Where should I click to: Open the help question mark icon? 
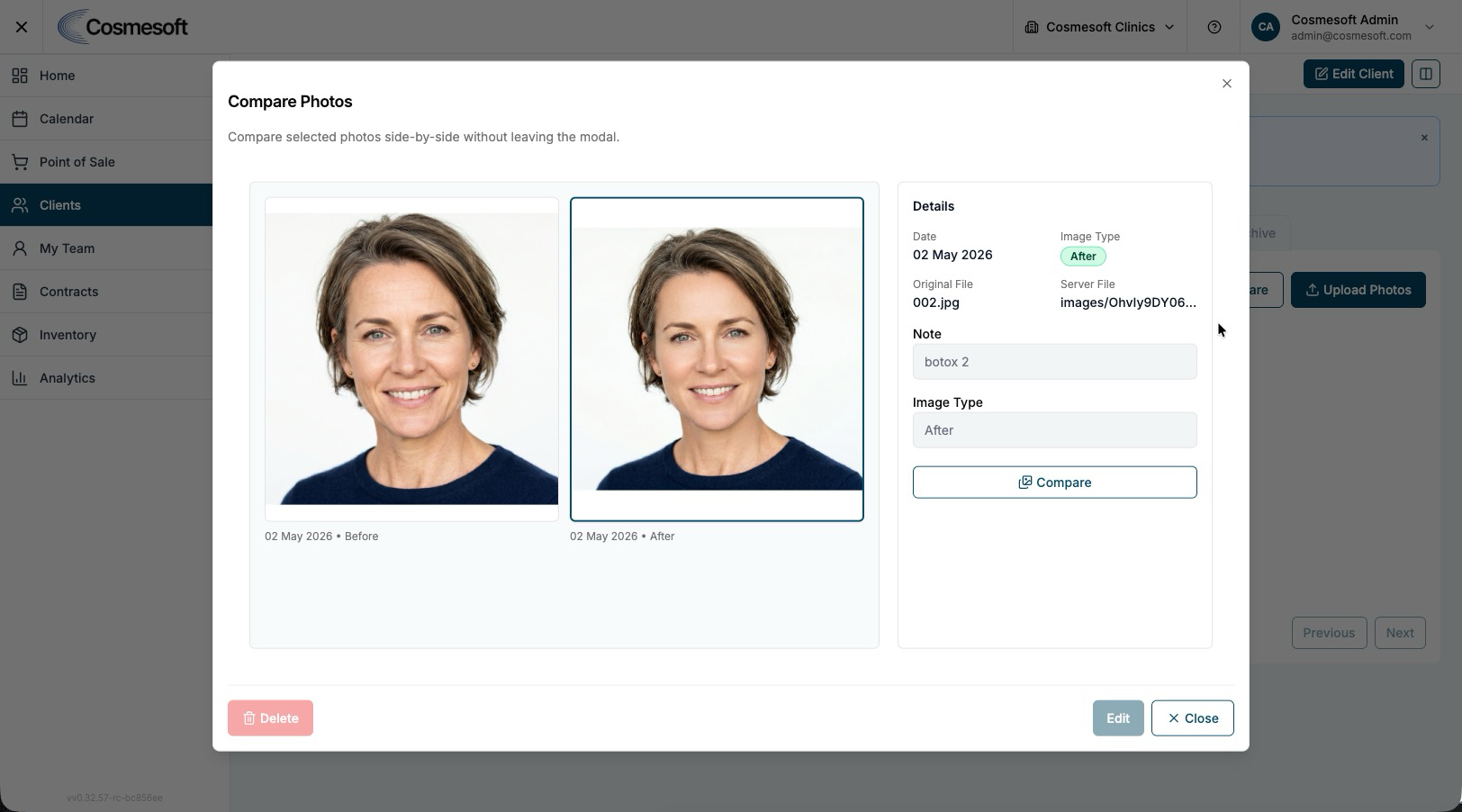pyautogui.click(x=1214, y=27)
